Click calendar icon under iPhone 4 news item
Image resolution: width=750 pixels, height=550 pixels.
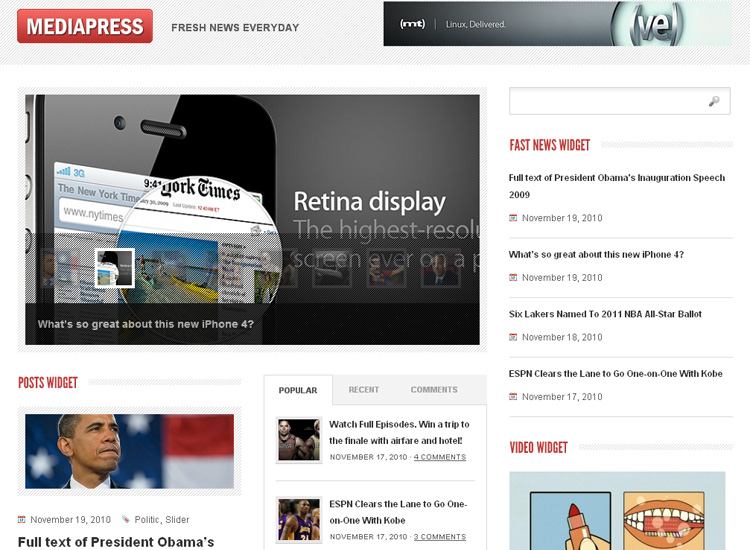click(x=513, y=277)
